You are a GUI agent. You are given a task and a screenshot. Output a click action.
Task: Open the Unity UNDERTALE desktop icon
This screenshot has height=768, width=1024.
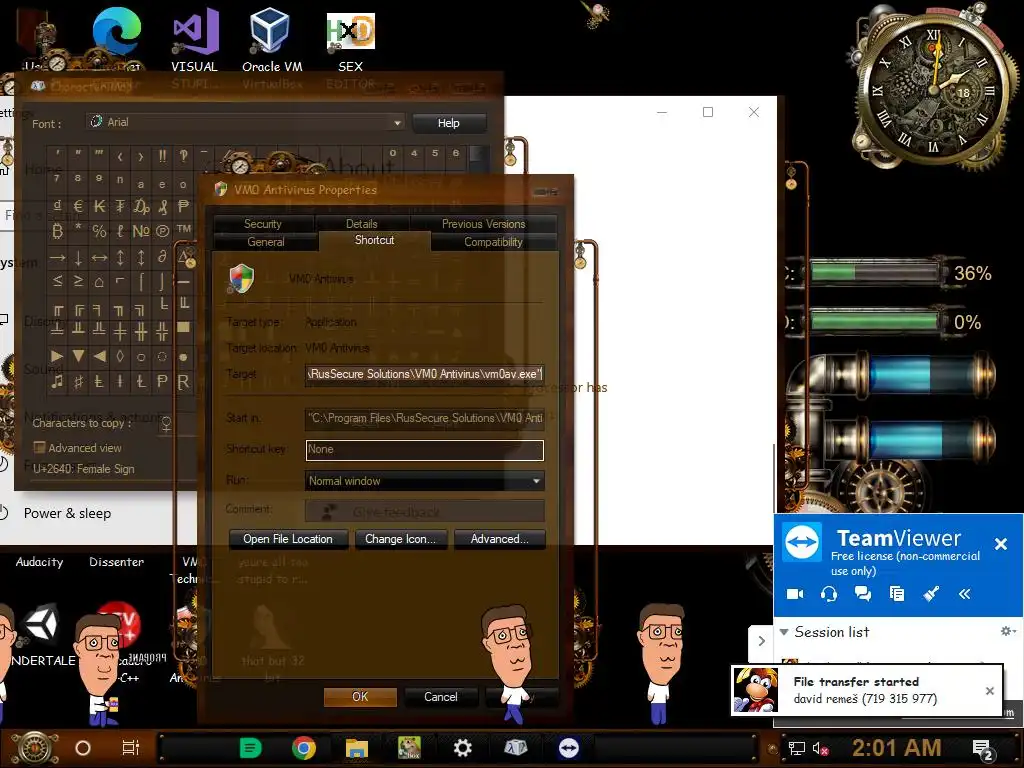coord(42,625)
